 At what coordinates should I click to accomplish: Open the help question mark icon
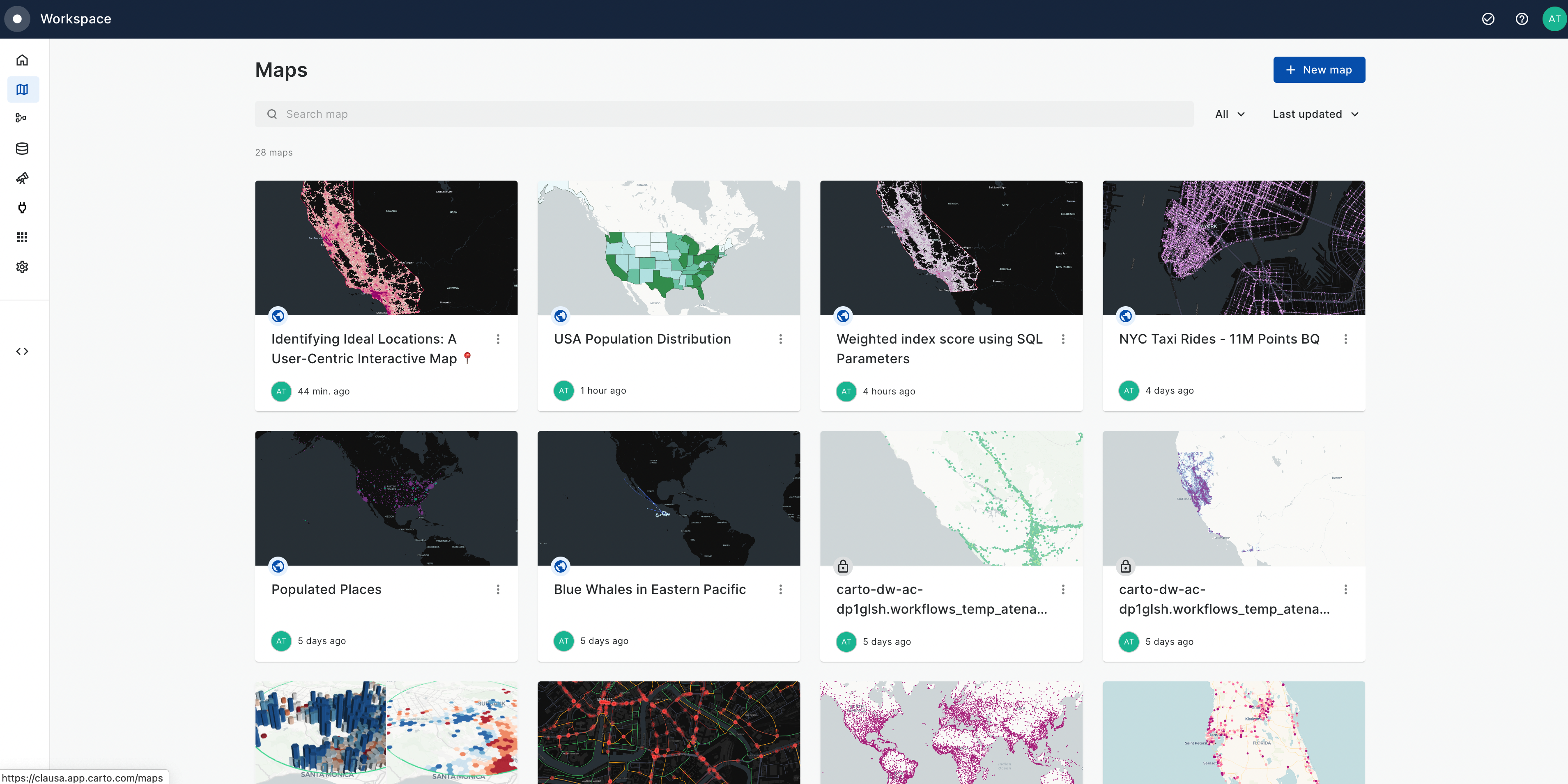click(1521, 19)
